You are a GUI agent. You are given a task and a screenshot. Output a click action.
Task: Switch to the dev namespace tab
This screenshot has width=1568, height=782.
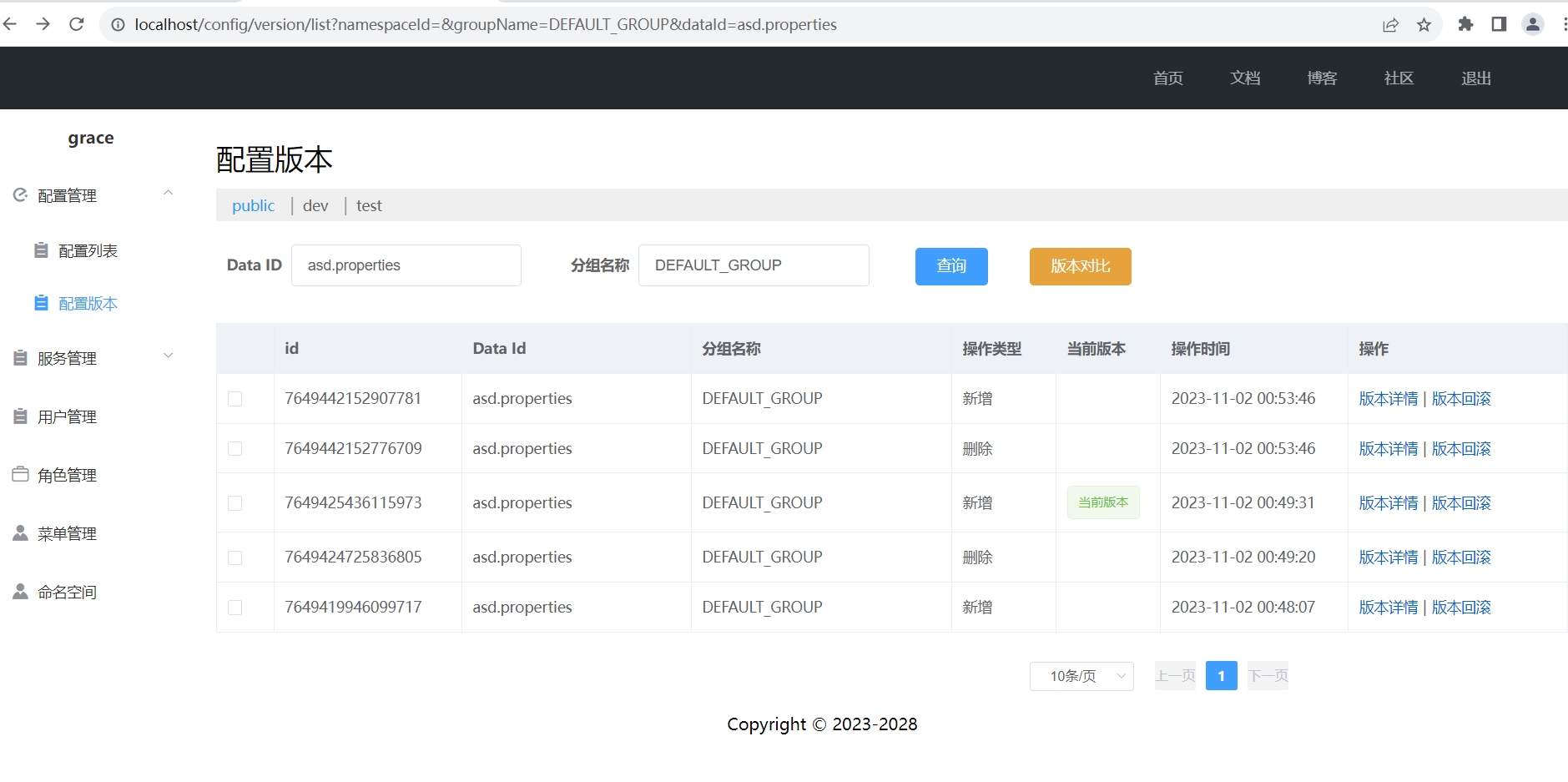tap(315, 205)
